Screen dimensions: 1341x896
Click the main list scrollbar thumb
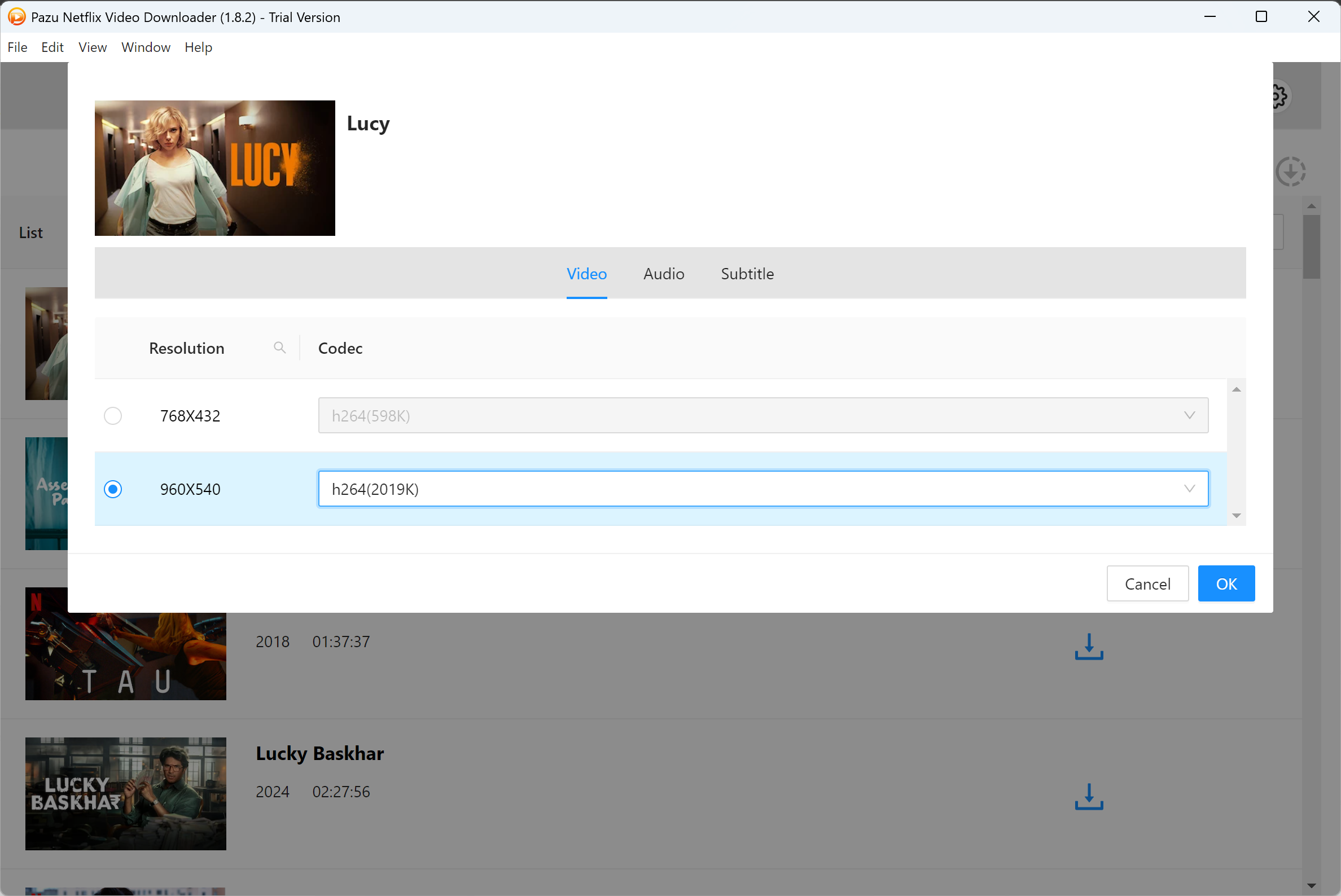1311,247
